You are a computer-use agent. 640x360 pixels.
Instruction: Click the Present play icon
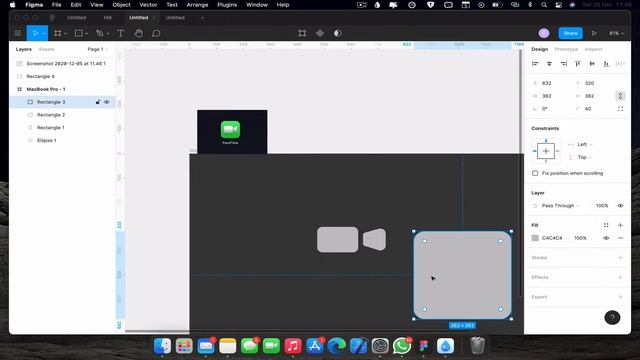(x=594, y=33)
